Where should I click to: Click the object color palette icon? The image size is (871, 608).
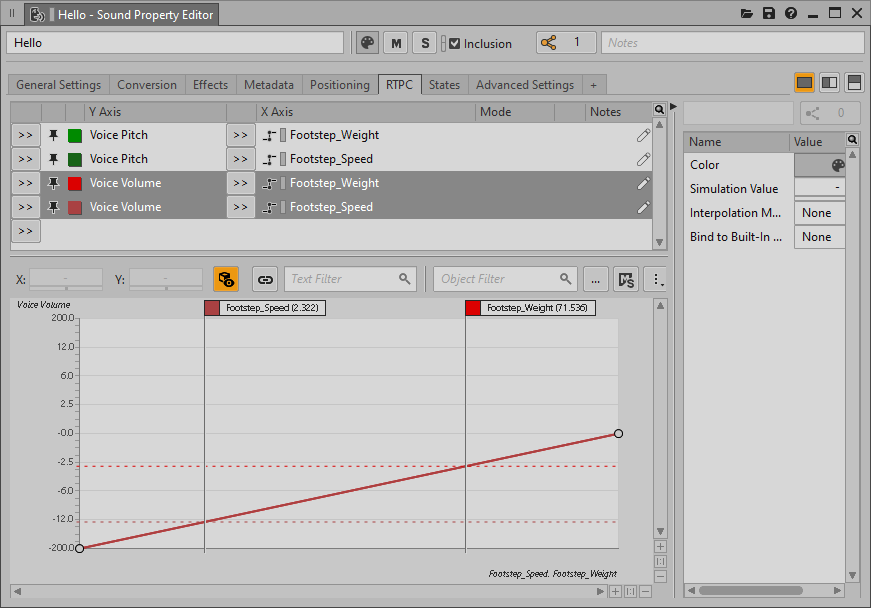tap(368, 43)
